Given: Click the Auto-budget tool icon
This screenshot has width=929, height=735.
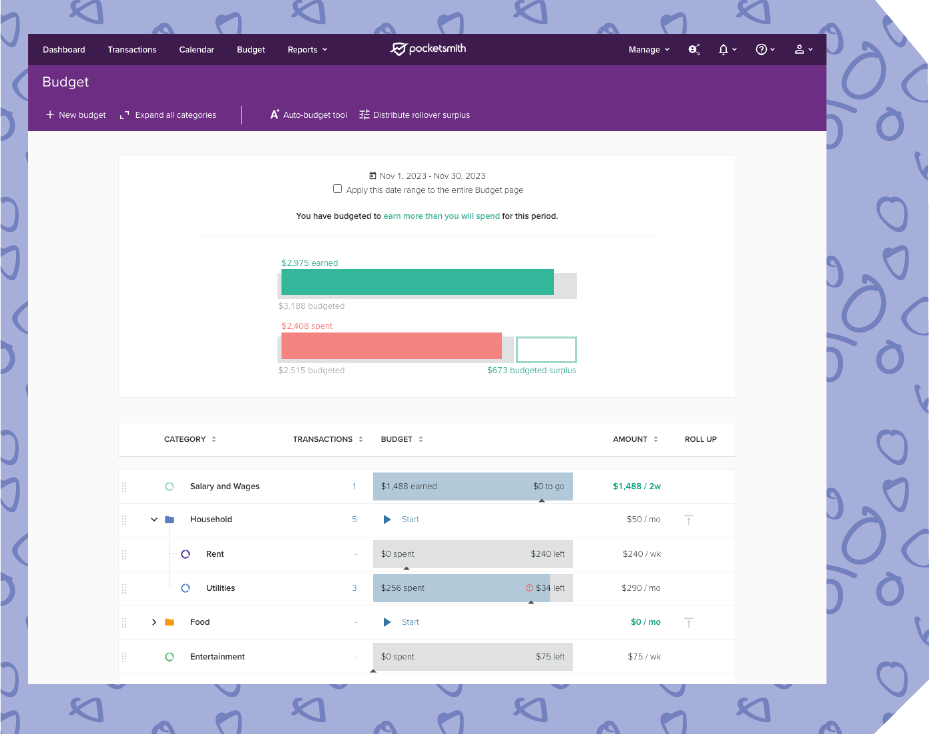Looking at the screenshot, I should 275,115.
